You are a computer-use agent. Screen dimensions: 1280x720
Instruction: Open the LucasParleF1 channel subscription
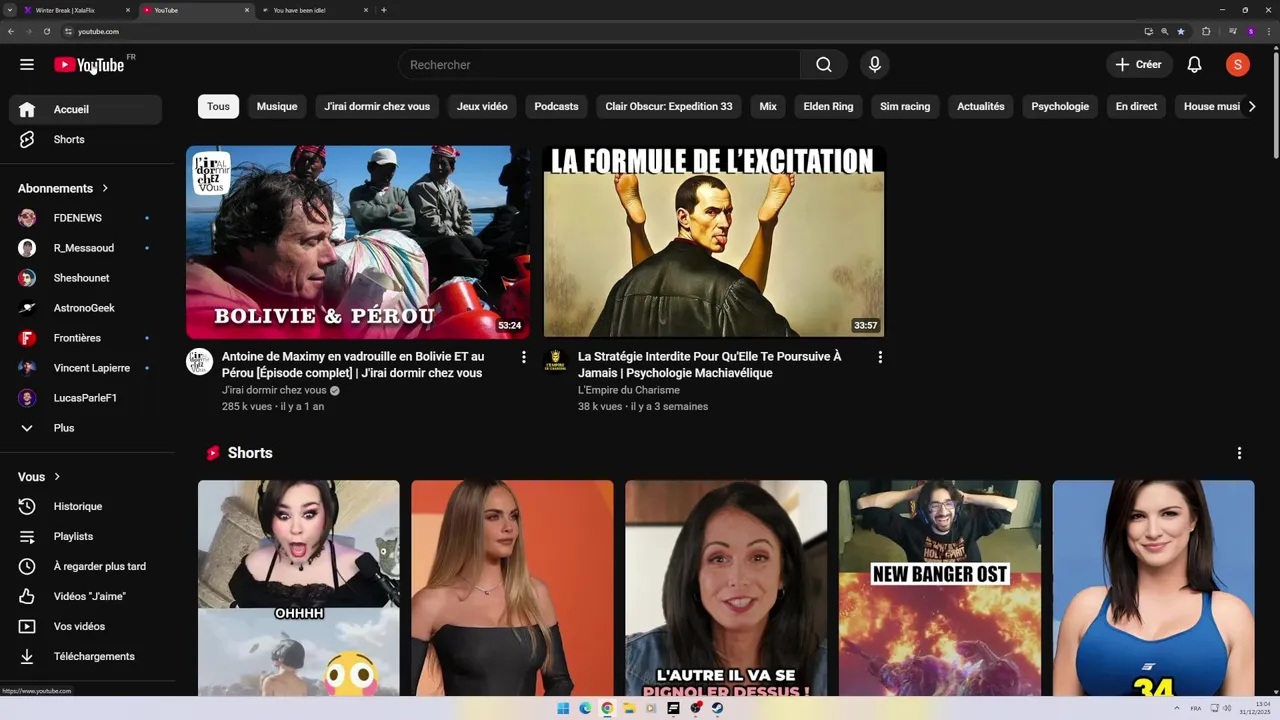point(85,398)
